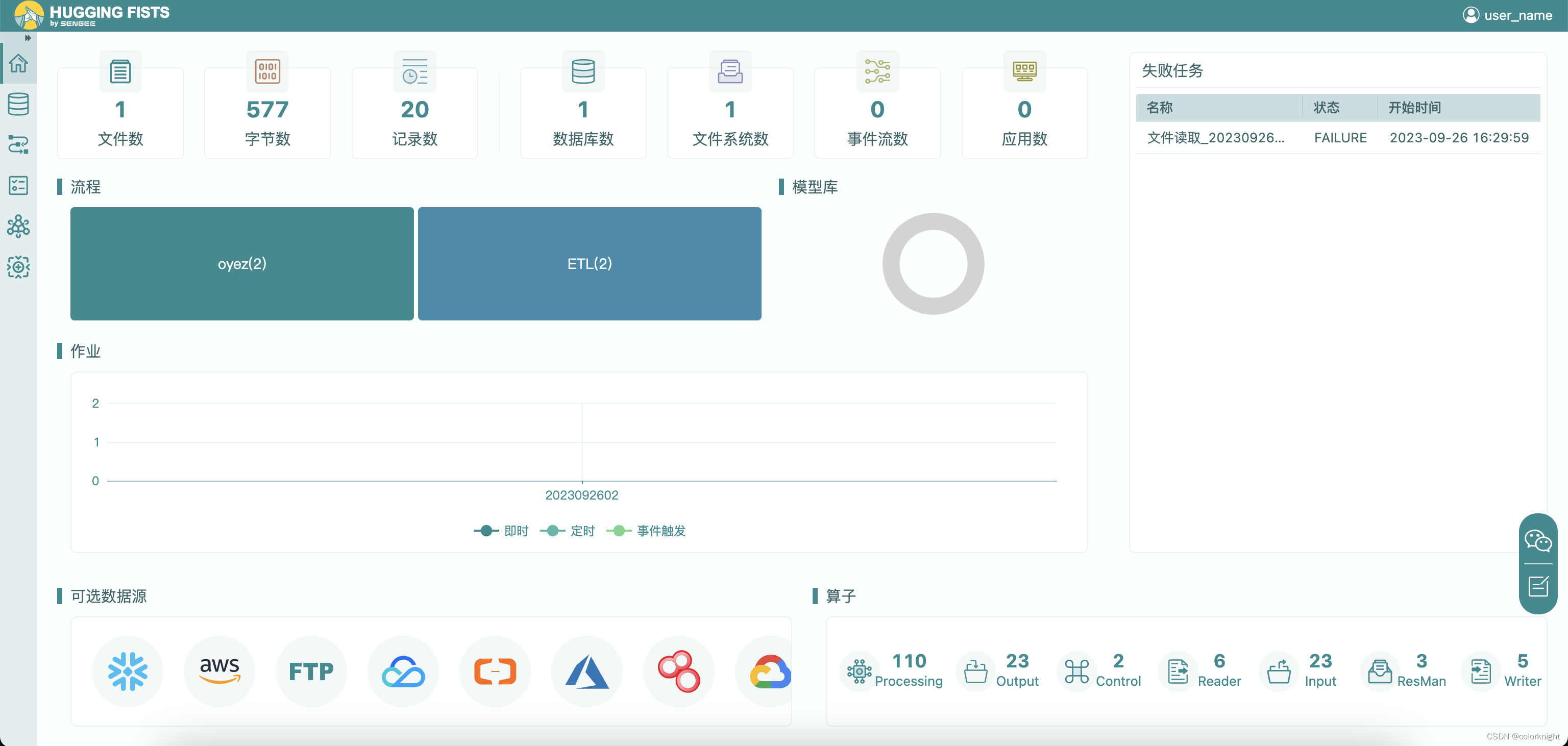The height and width of the screenshot is (746, 1568).
Task: Click the oyez(2) flow block
Action: click(241, 263)
